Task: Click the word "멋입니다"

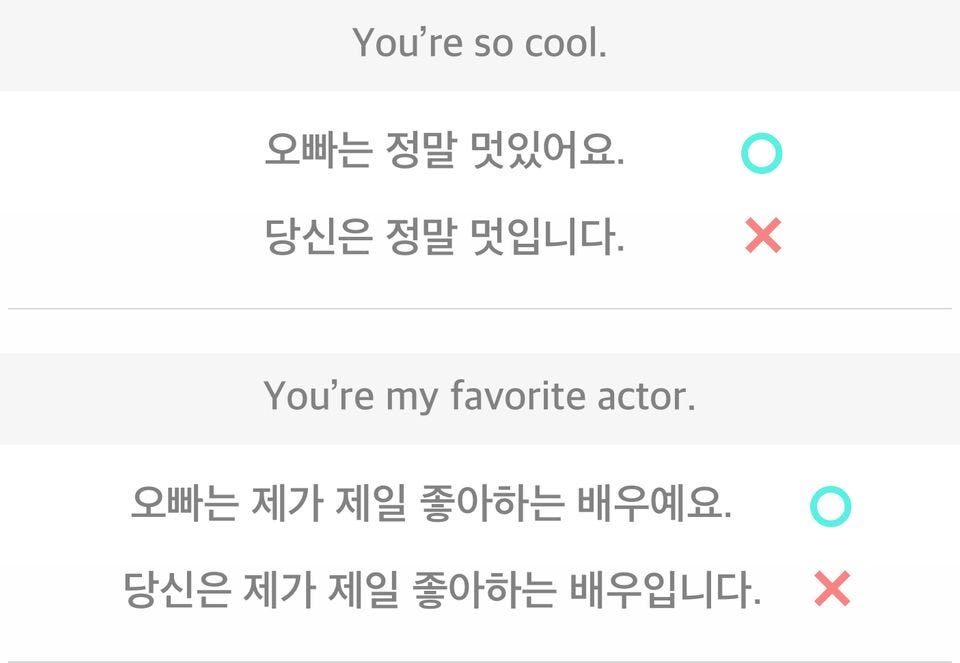Action: coord(546,238)
